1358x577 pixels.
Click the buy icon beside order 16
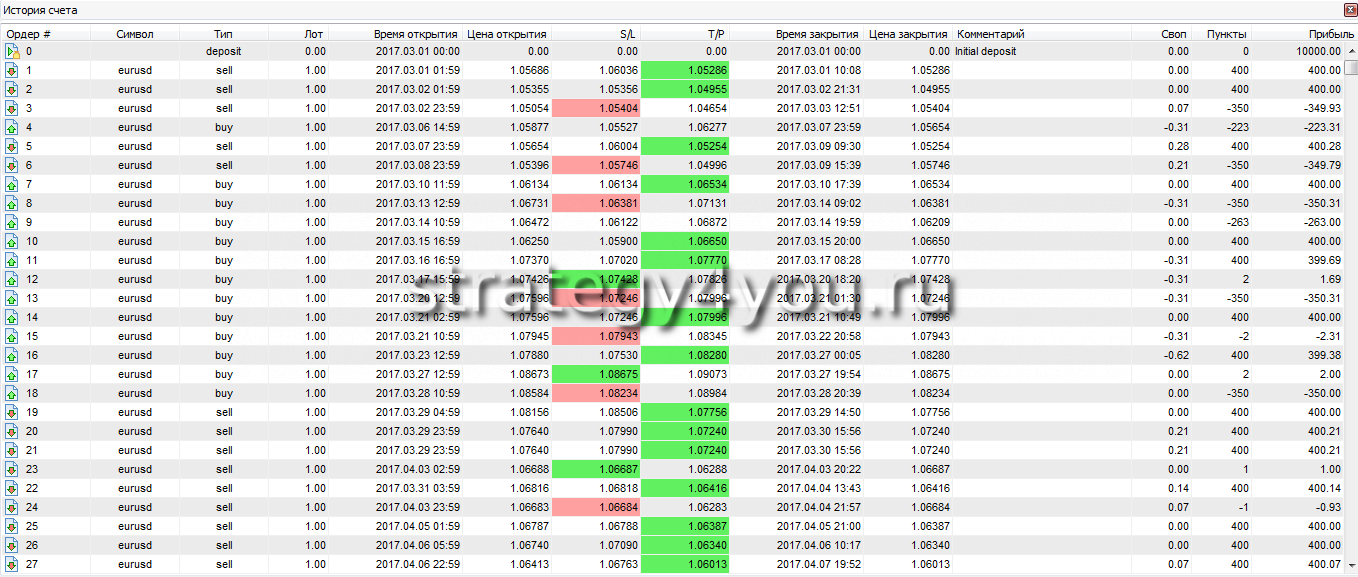pyautogui.click(x=13, y=355)
